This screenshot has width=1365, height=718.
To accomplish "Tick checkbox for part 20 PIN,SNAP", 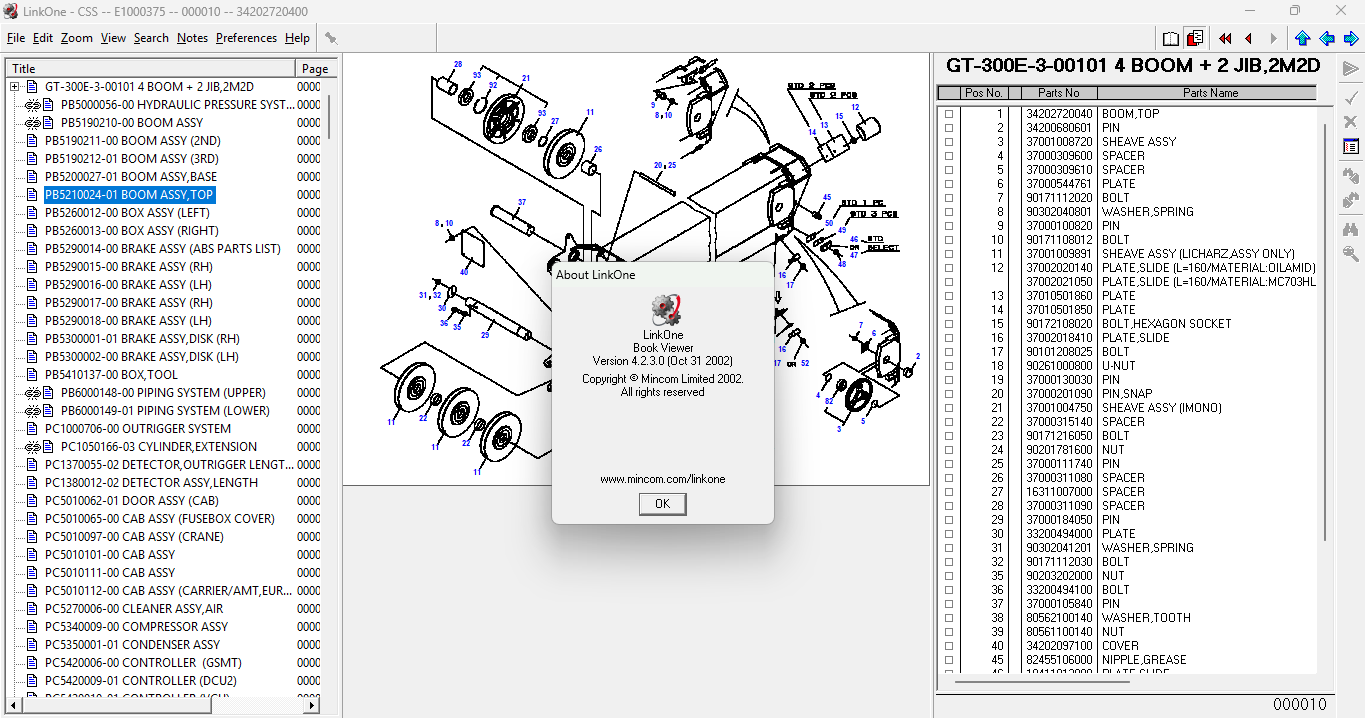I will [948, 394].
